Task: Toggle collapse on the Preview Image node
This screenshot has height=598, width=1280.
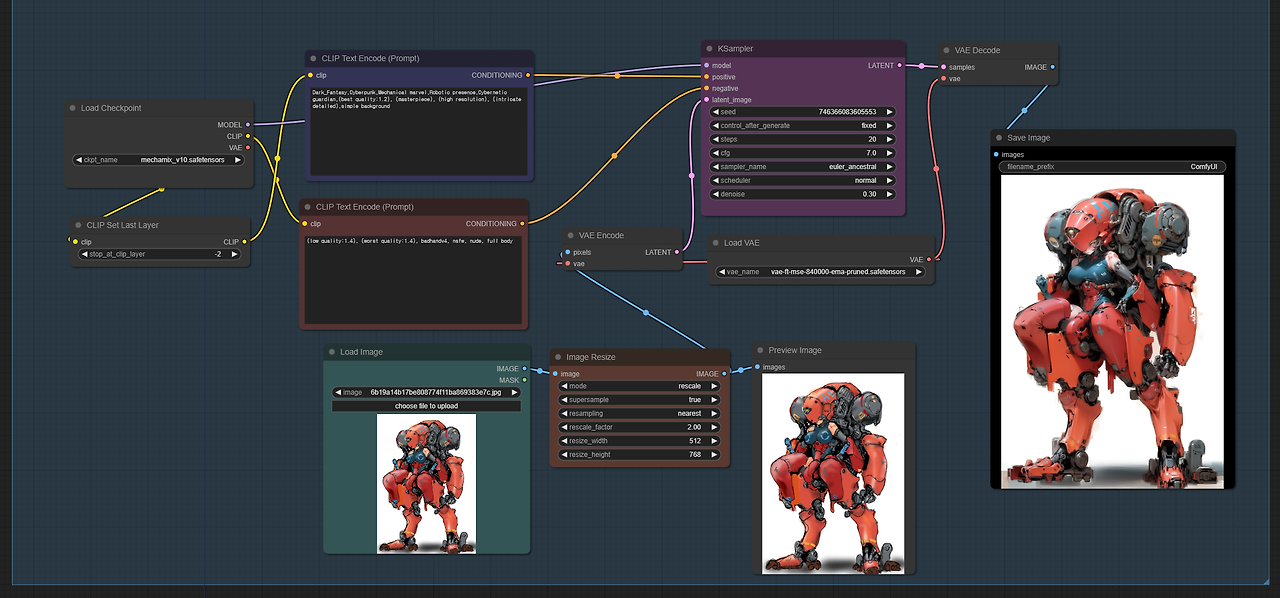Action: point(760,351)
